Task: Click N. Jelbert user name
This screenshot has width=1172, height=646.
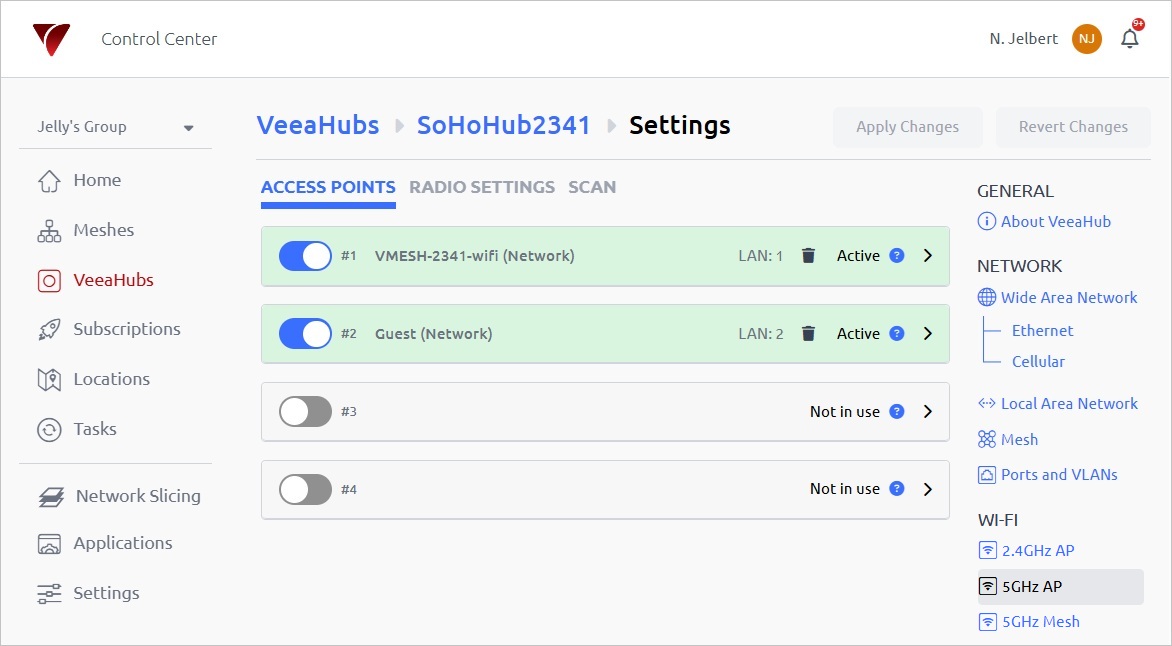Action: pyautogui.click(x=1023, y=39)
